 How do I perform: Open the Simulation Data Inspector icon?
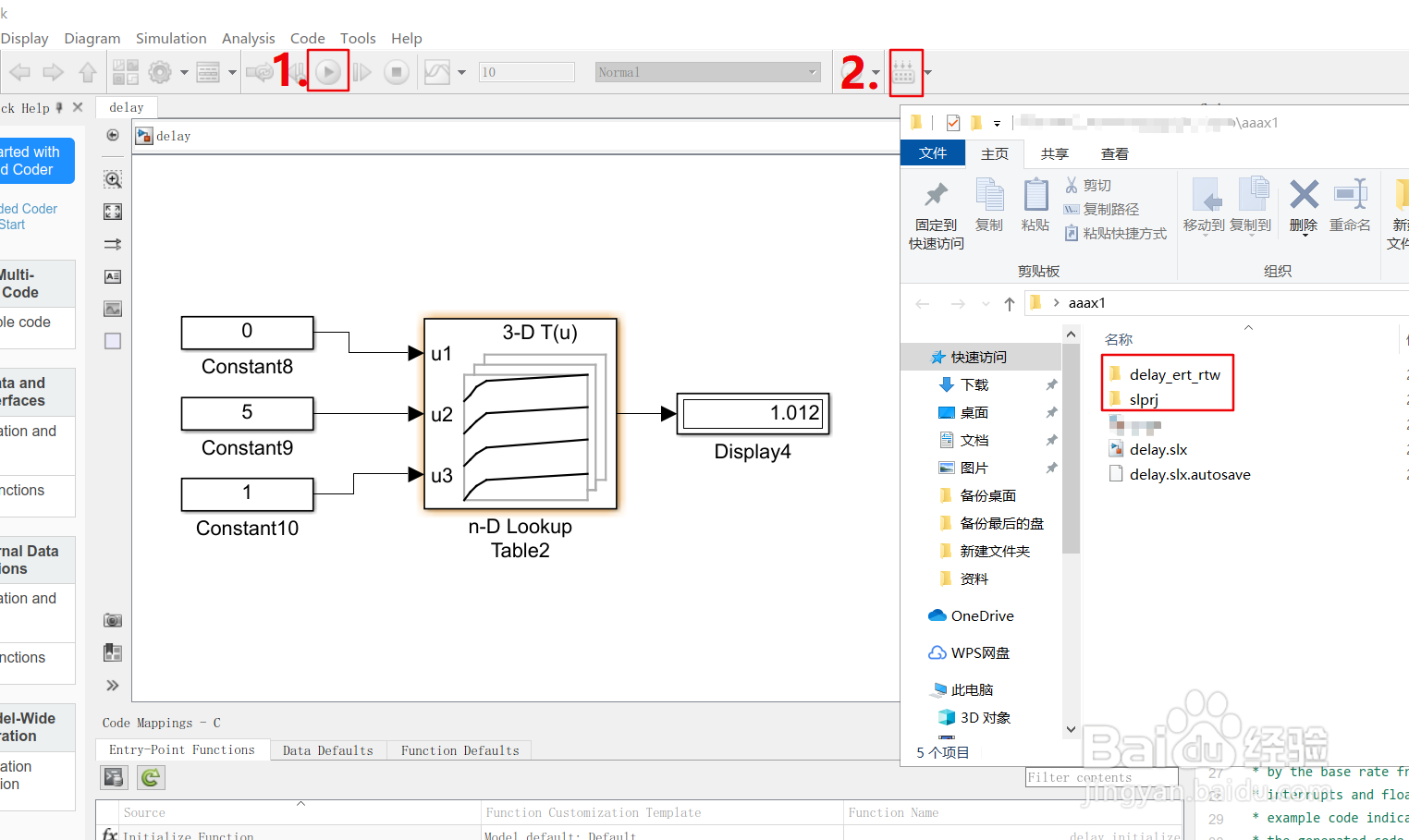click(x=436, y=72)
